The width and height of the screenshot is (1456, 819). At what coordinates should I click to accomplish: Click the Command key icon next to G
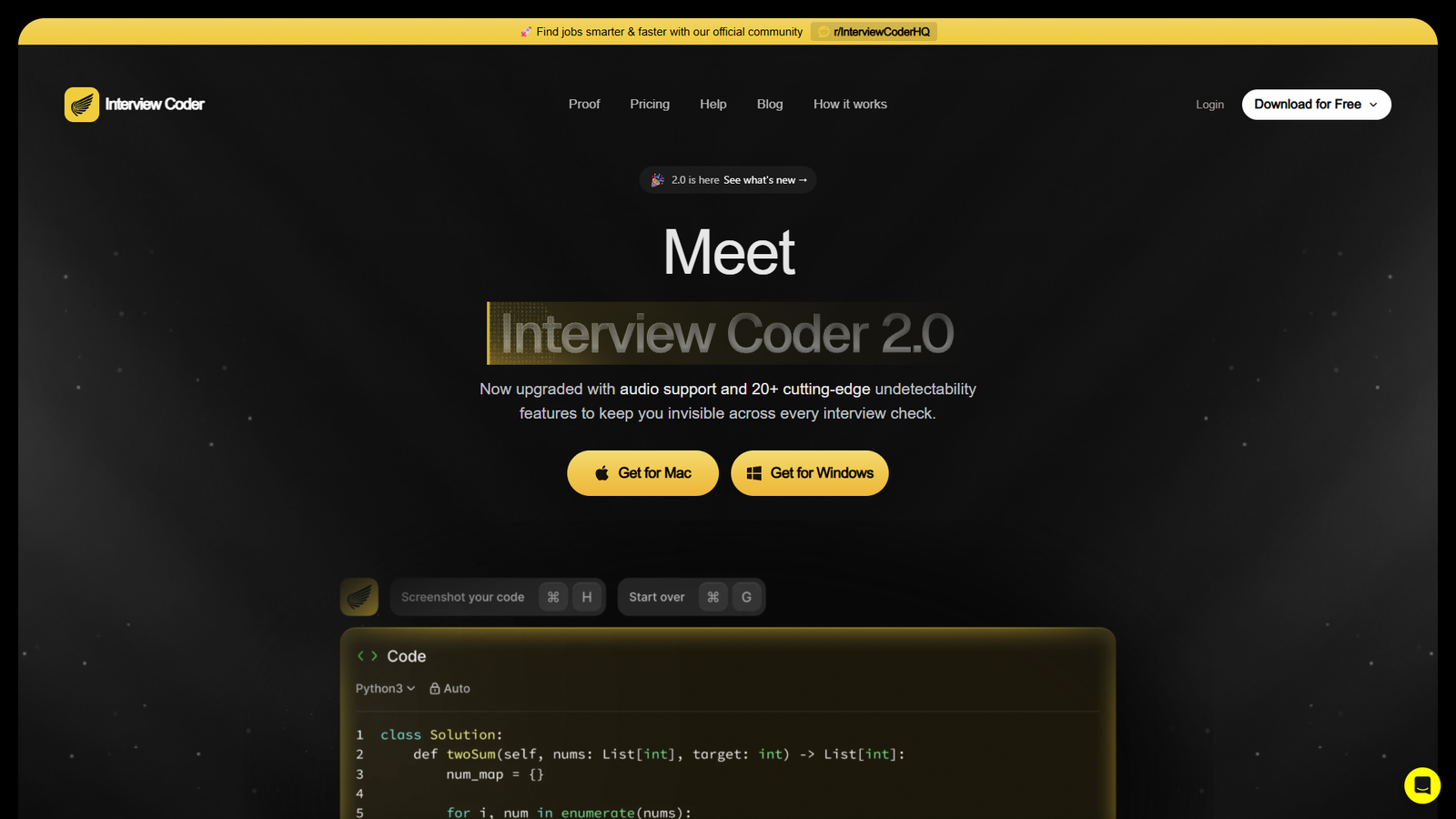713,597
